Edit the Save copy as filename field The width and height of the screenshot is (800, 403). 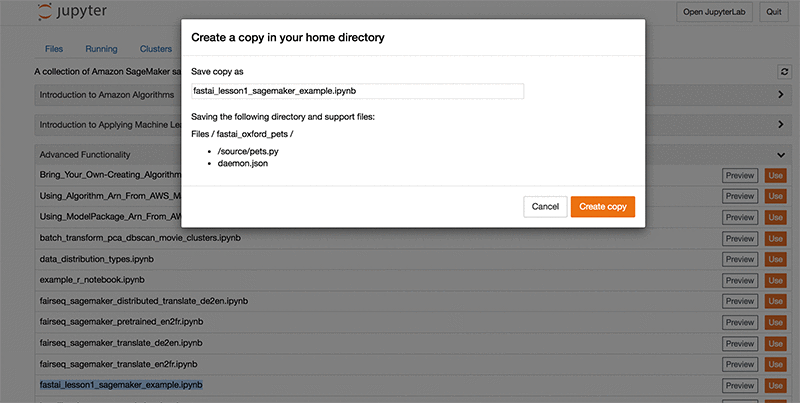coord(357,91)
